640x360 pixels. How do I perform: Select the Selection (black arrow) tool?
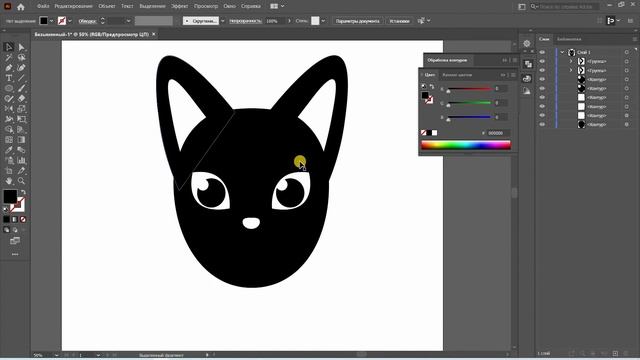pos(9,47)
